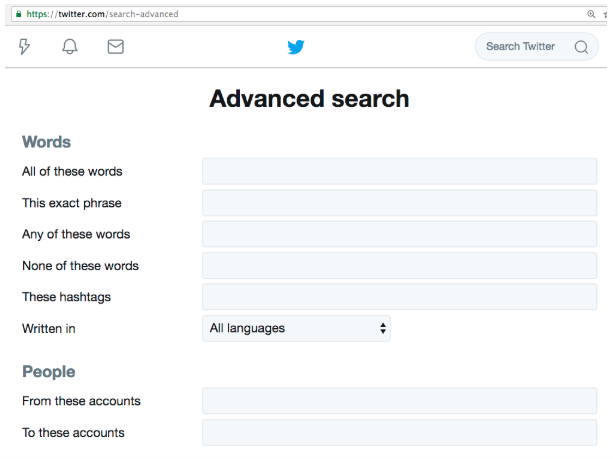Click the 'These hashtags' label
The width and height of the screenshot is (613, 459).
tap(66, 297)
